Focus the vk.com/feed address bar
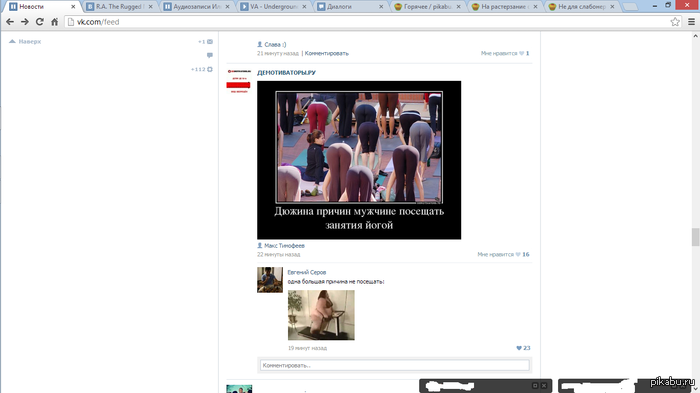This screenshot has width=700, height=393. click(366, 22)
